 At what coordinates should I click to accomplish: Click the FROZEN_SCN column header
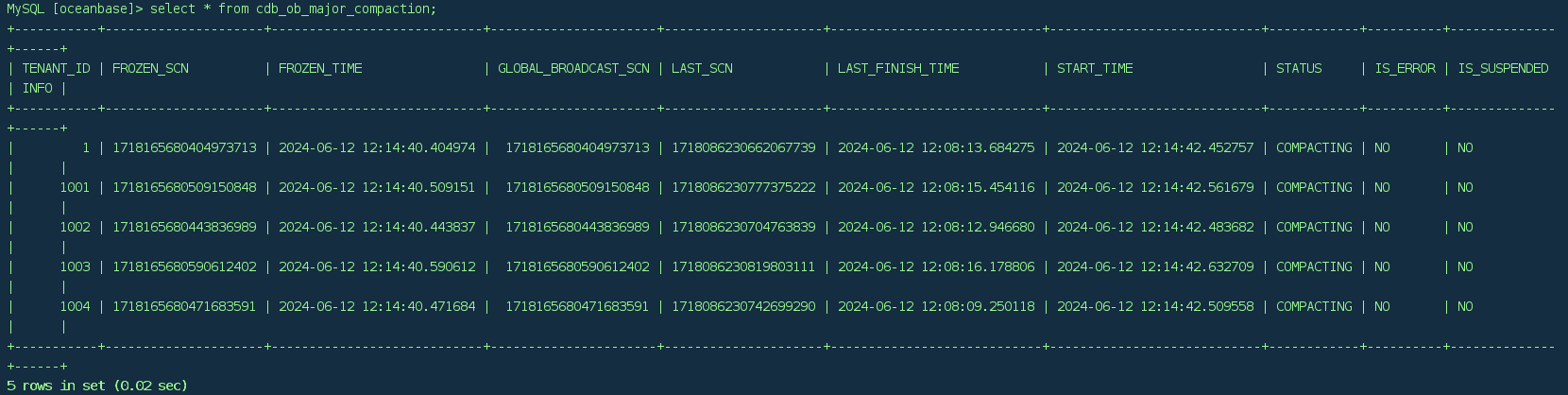point(150,68)
